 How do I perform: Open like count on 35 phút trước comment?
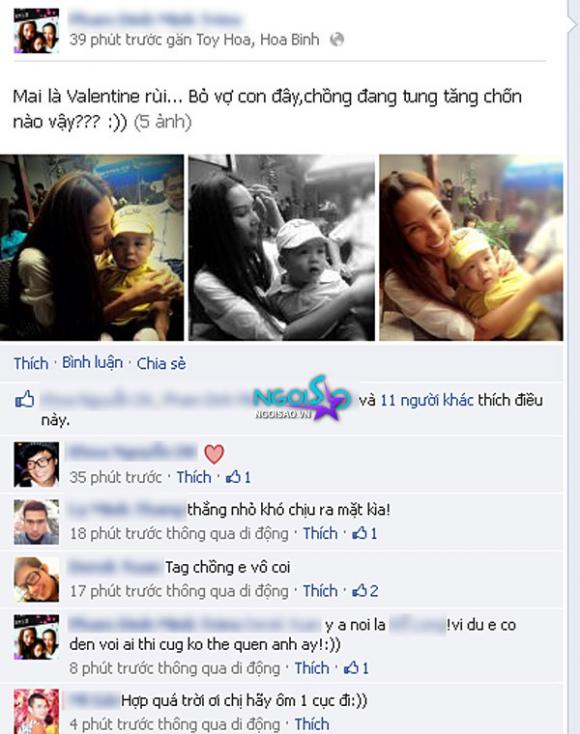pyautogui.click(x=238, y=477)
